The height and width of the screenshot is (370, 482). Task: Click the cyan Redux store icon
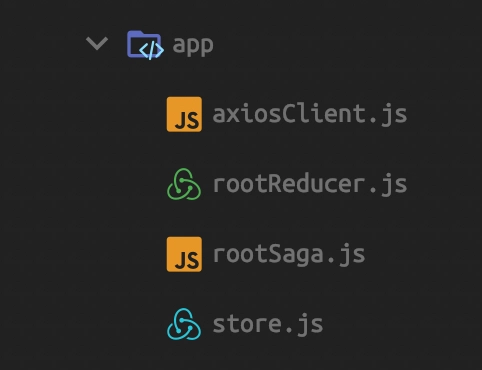coord(184,324)
